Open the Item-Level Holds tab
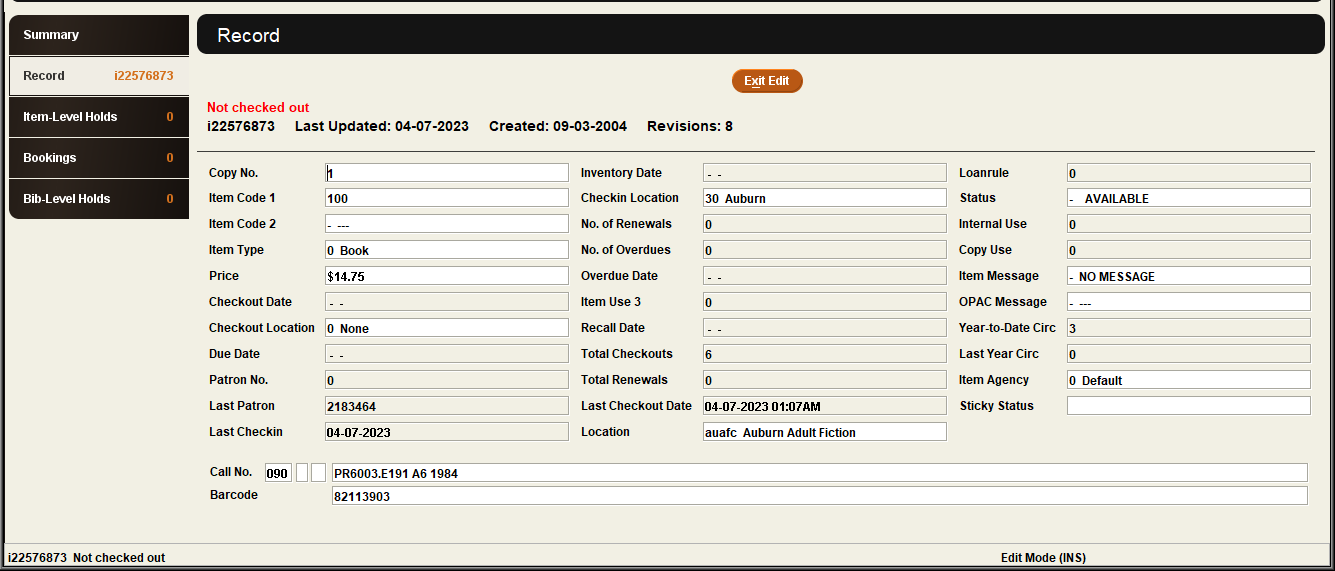This screenshot has width=1335, height=571. click(x=98, y=117)
